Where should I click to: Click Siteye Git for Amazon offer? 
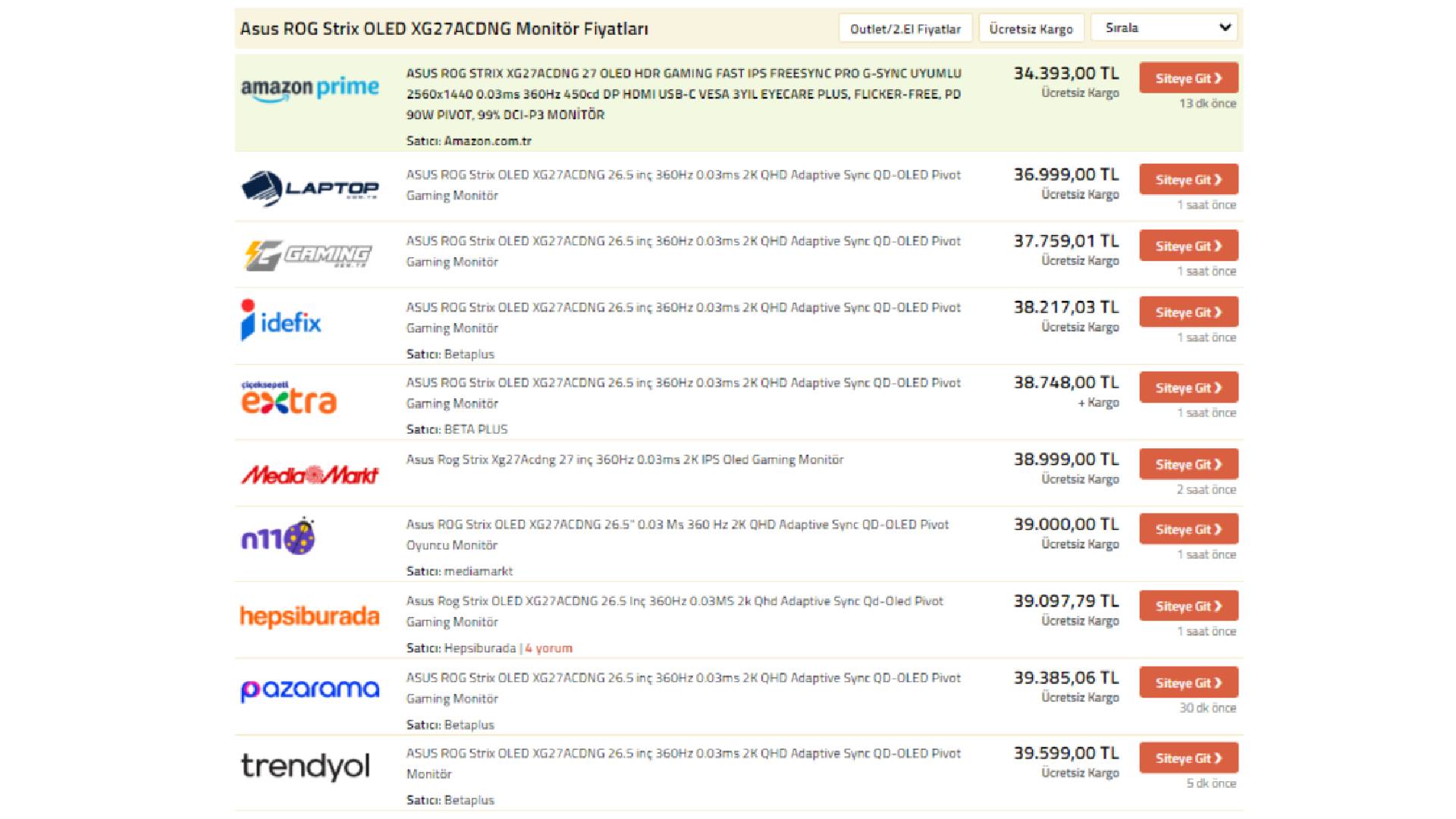(1188, 78)
